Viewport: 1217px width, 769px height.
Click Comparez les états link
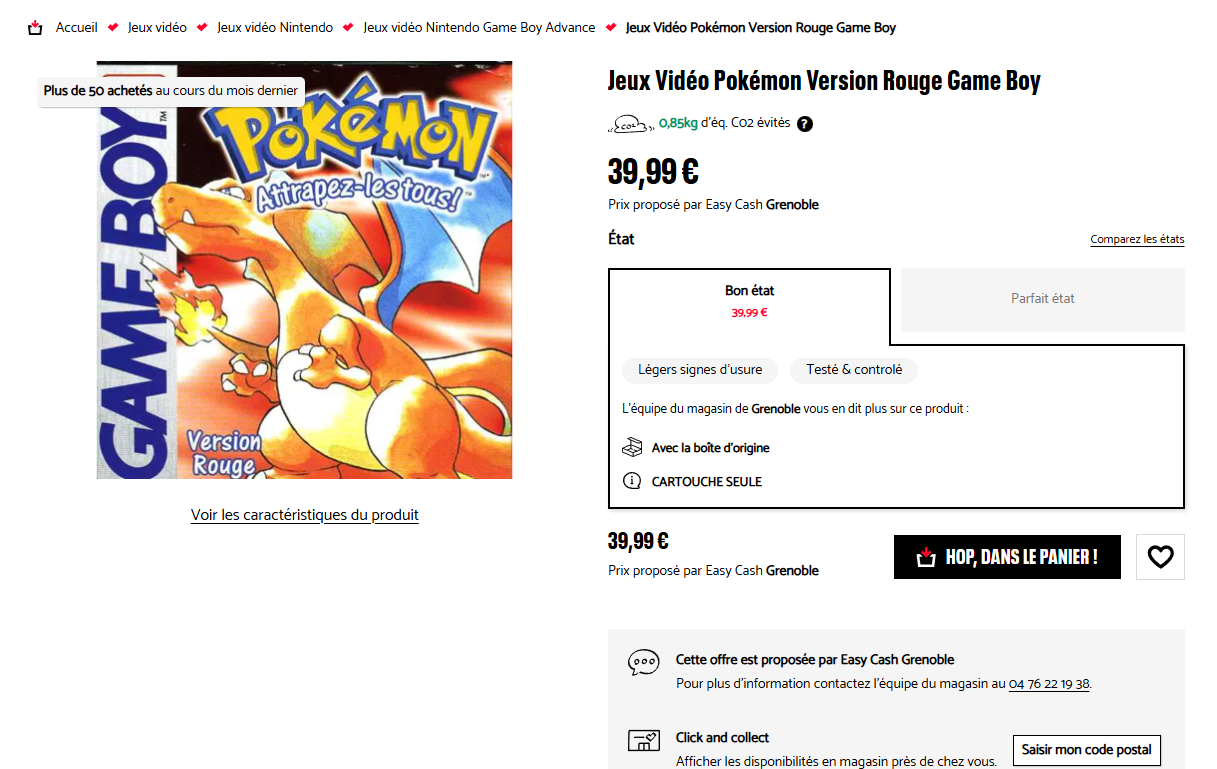pos(1137,240)
